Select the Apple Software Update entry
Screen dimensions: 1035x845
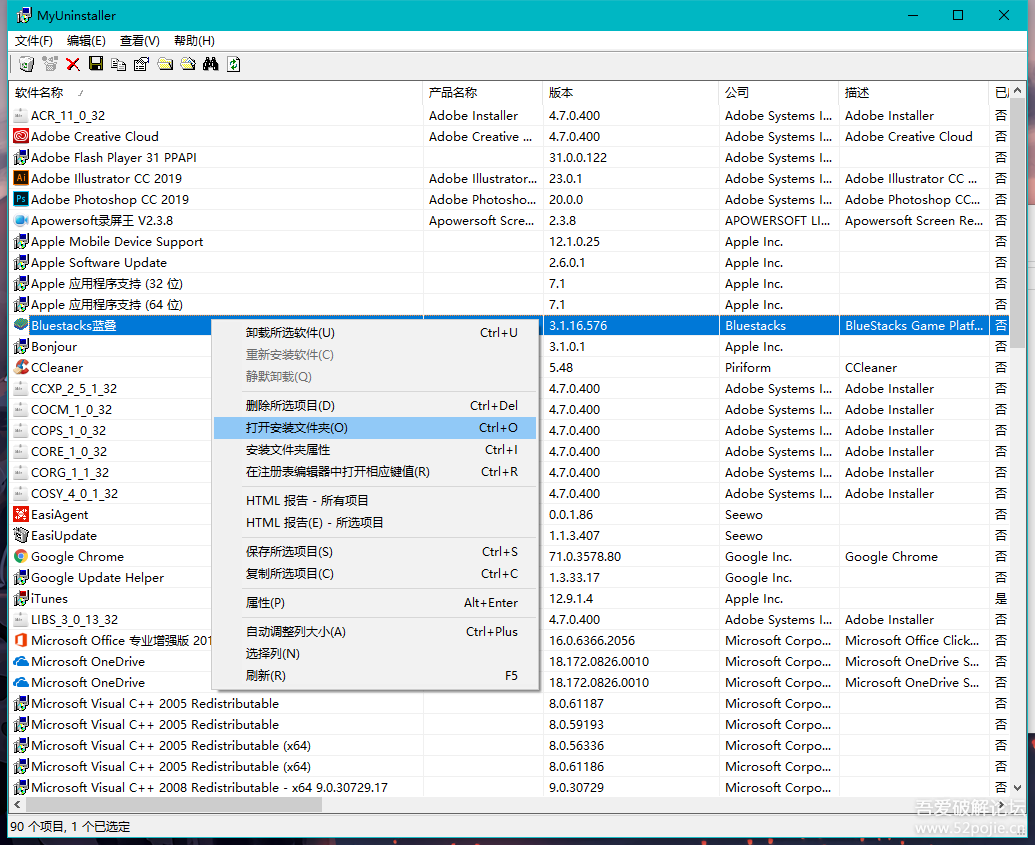tap(510, 263)
